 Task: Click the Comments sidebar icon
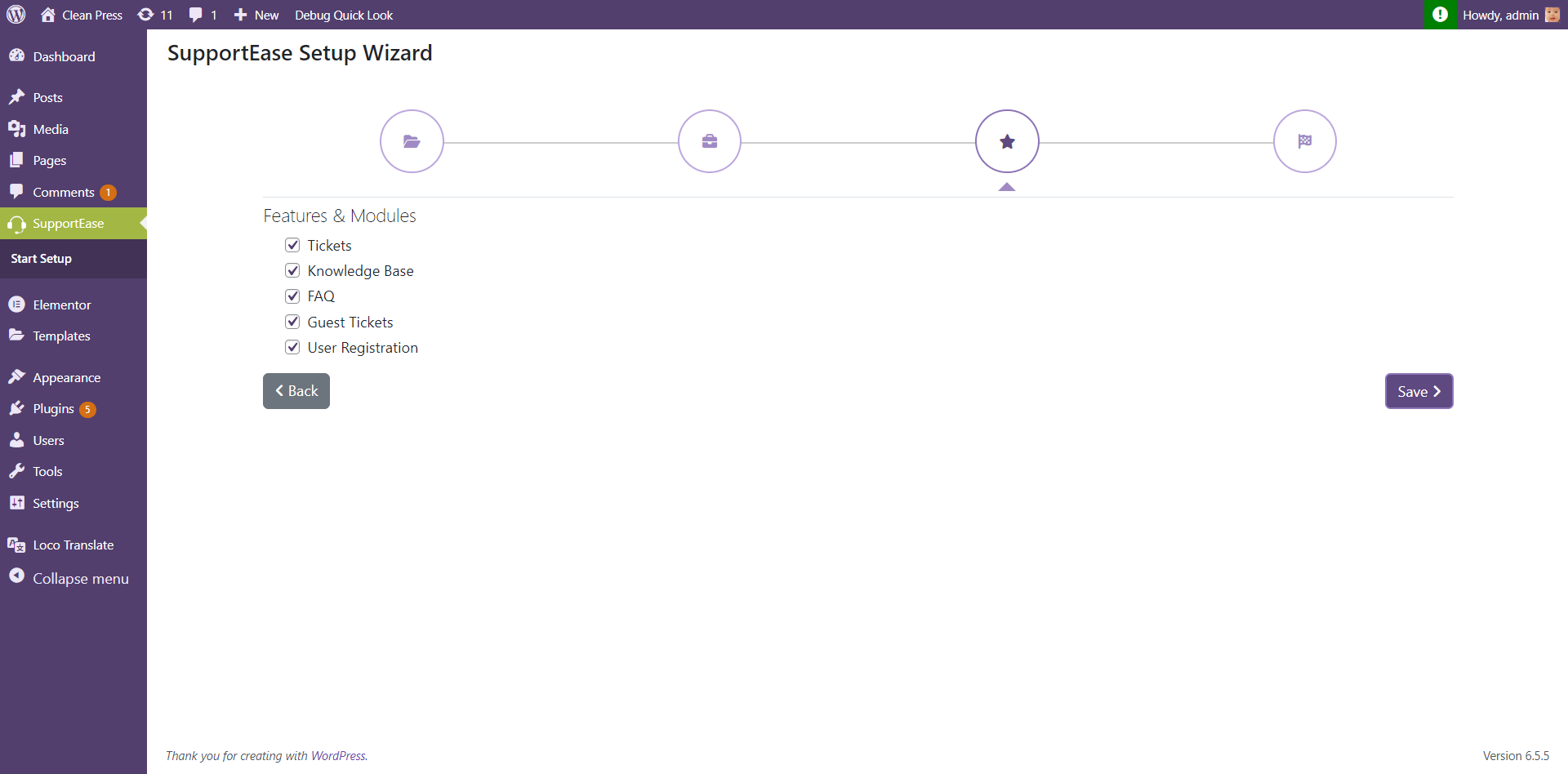click(x=16, y=192)
